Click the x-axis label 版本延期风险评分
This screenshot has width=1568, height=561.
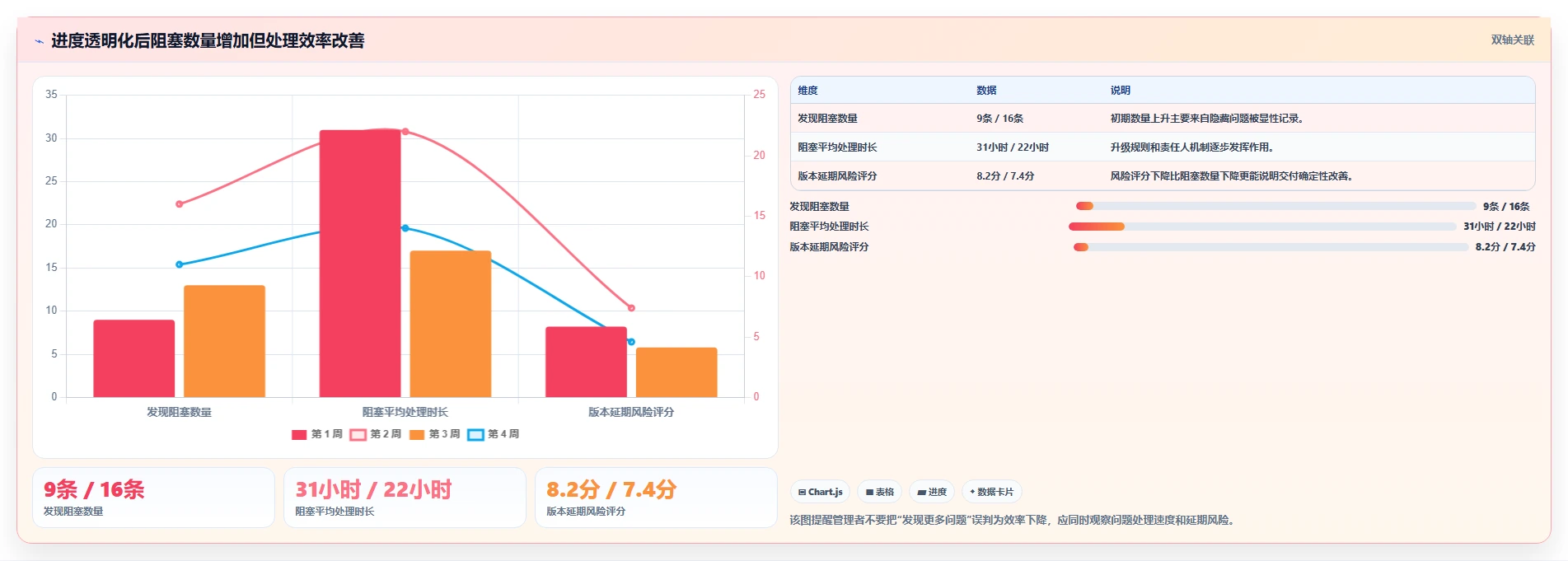point(631,412)
